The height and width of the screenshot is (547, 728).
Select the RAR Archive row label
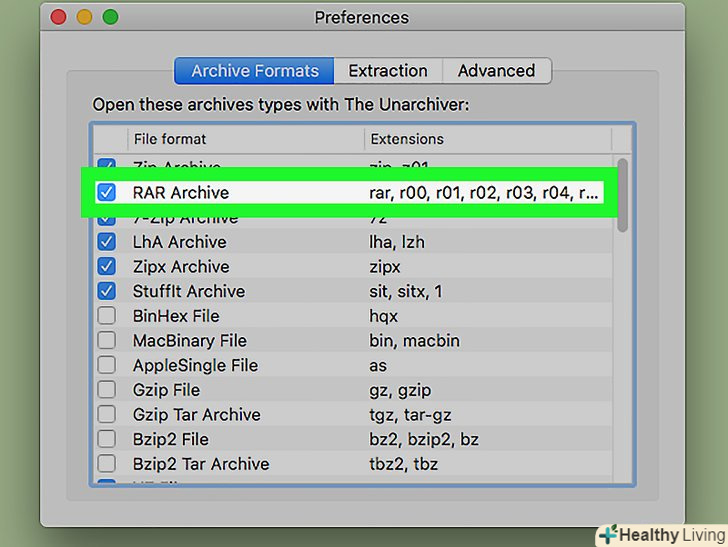click(181, 193)
